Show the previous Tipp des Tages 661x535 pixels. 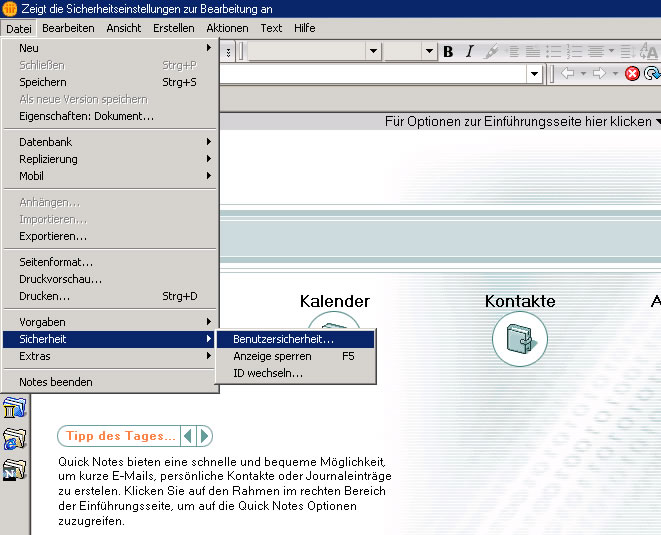pyautogui.click(x=188, y=436)
